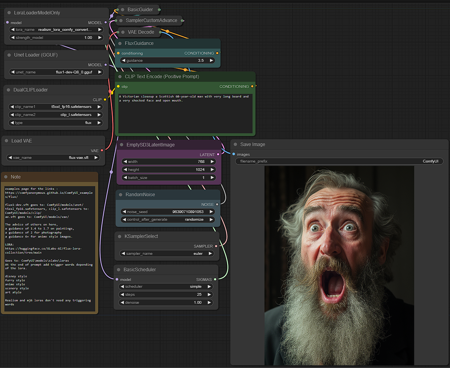
Task: Click the CLIP output socket on DualCLIPLoader
Action: pyautogui.click(x=105, y=100)
